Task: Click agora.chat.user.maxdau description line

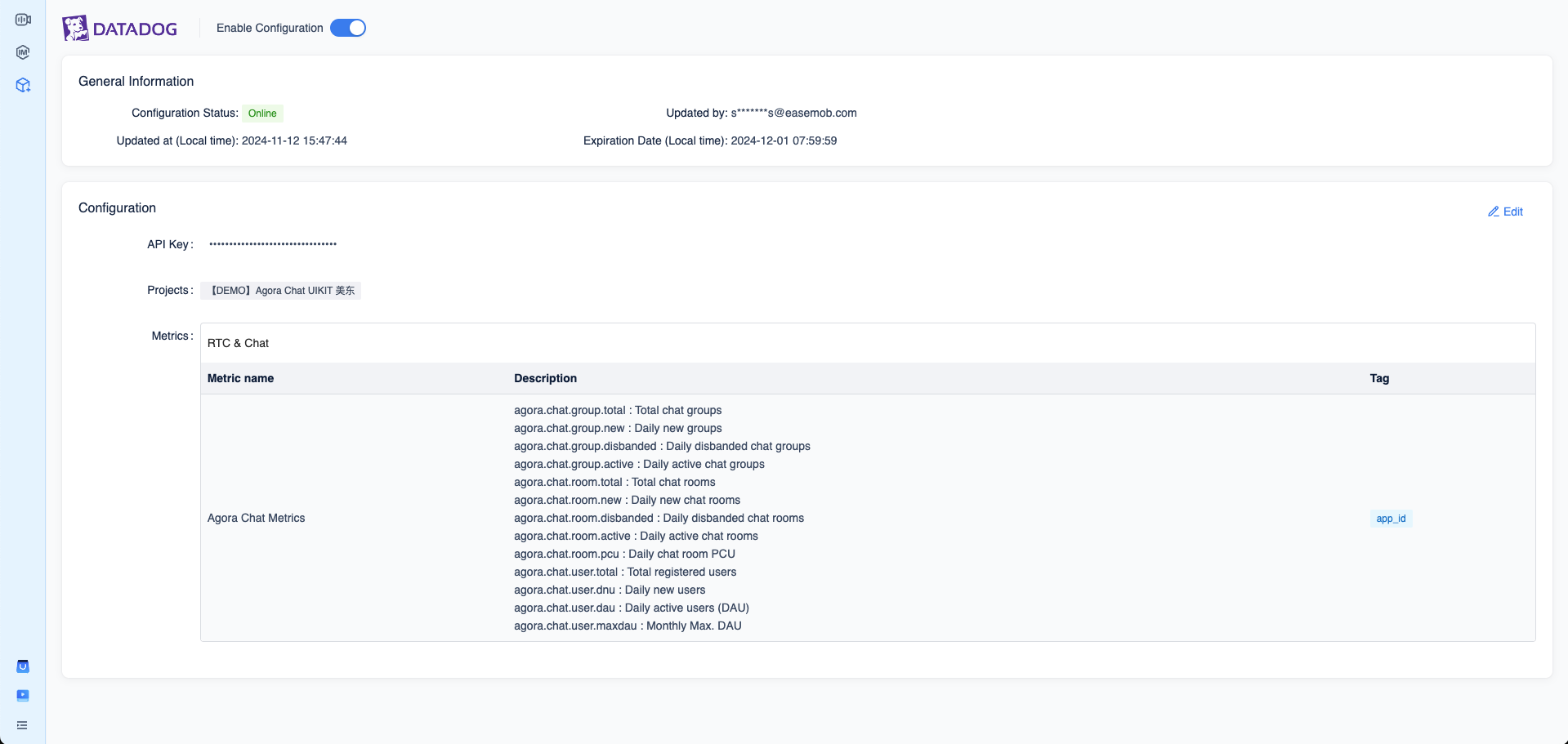Action: 628,626
